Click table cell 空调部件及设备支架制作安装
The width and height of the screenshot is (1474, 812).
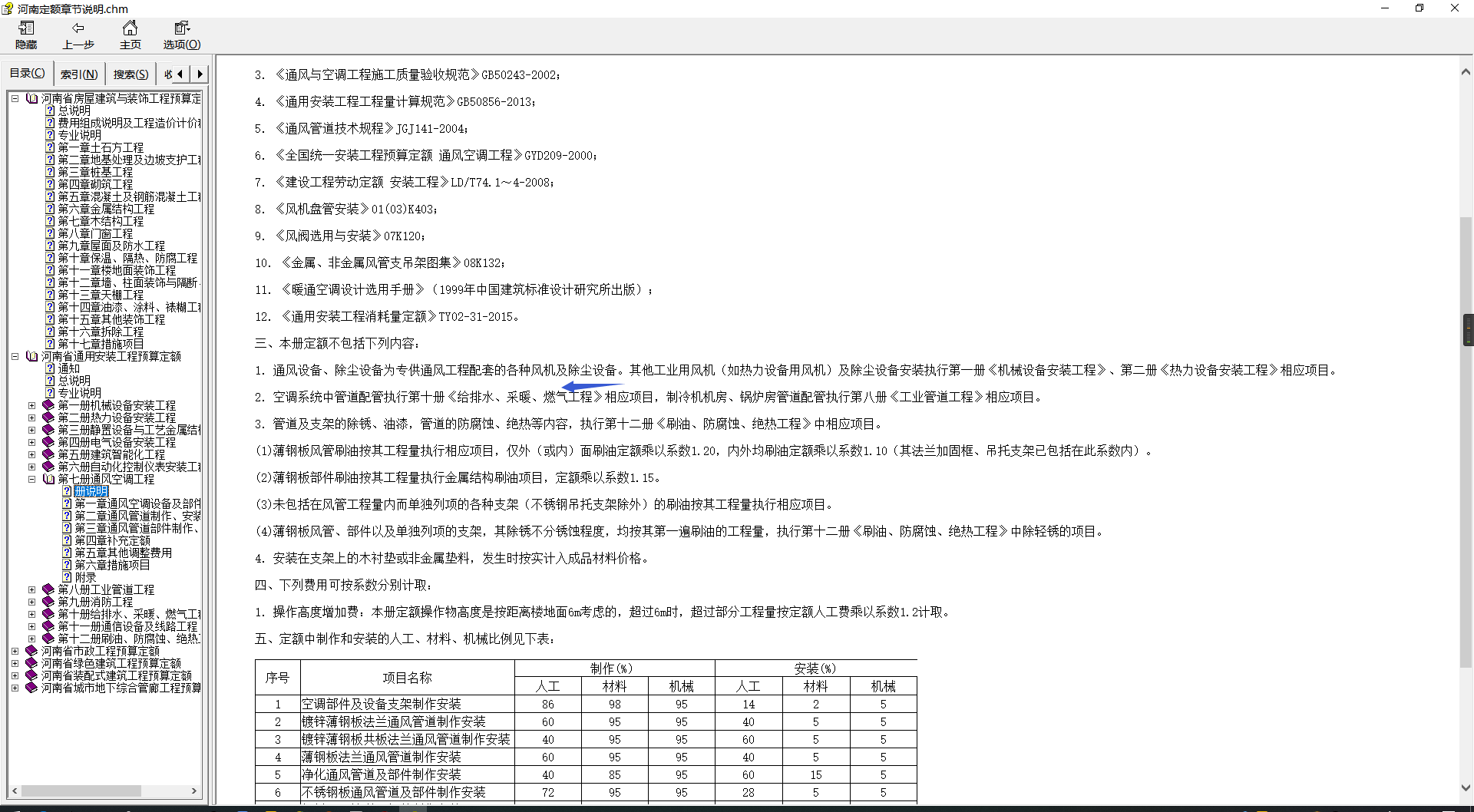point(407,704)
